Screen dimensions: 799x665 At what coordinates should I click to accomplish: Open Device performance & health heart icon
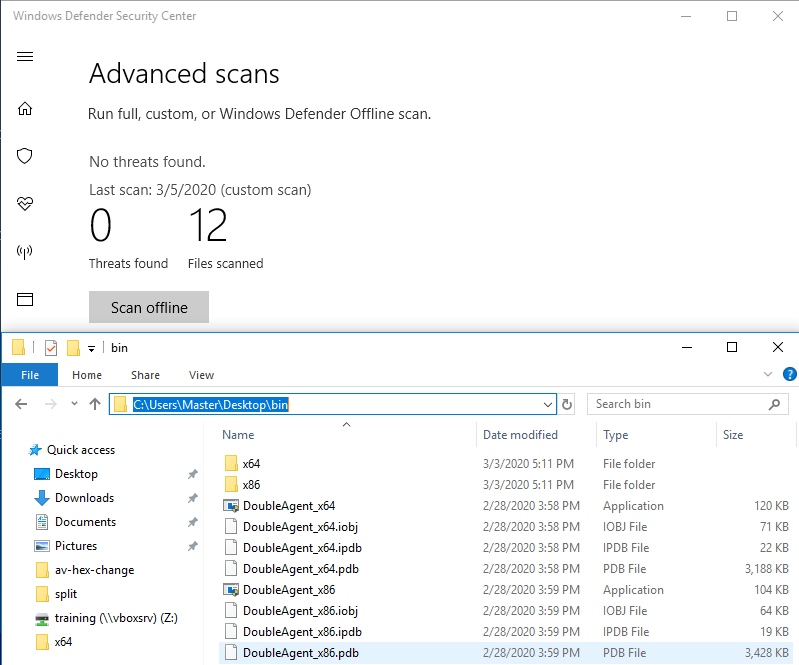tap(25, 204)
